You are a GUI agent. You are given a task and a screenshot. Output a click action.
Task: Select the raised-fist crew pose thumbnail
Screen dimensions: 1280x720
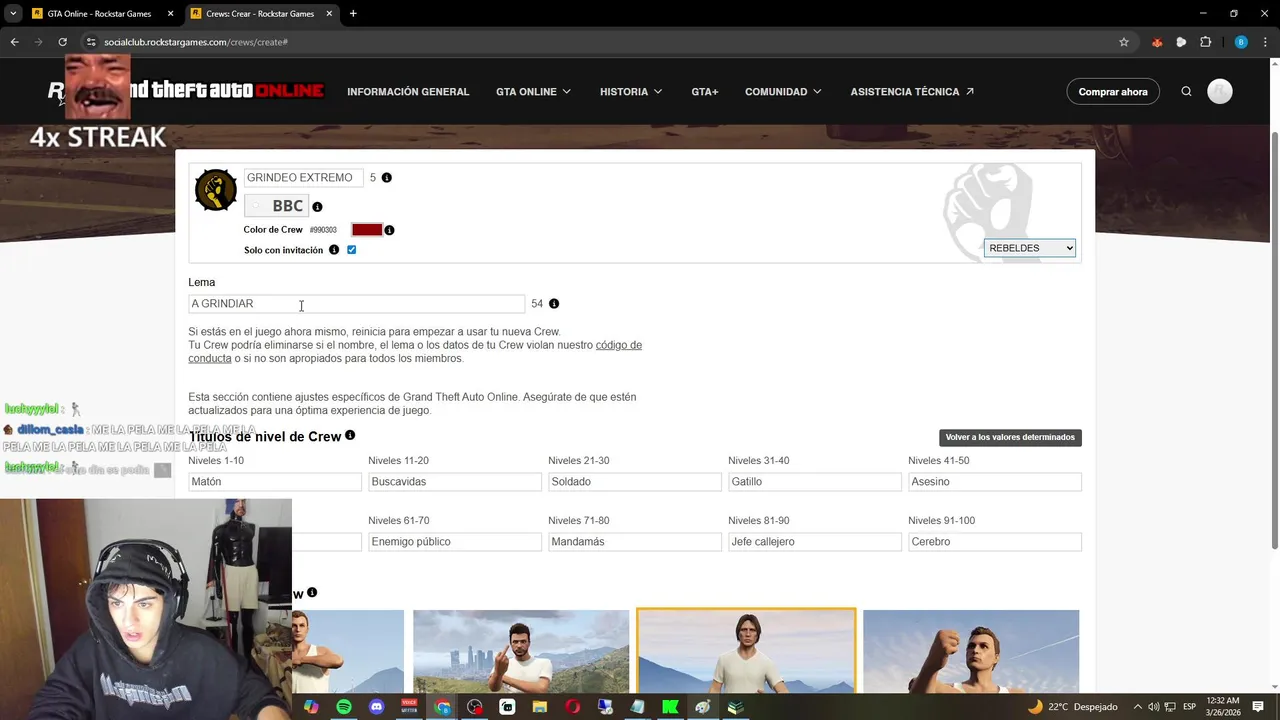tap(971, 651)
